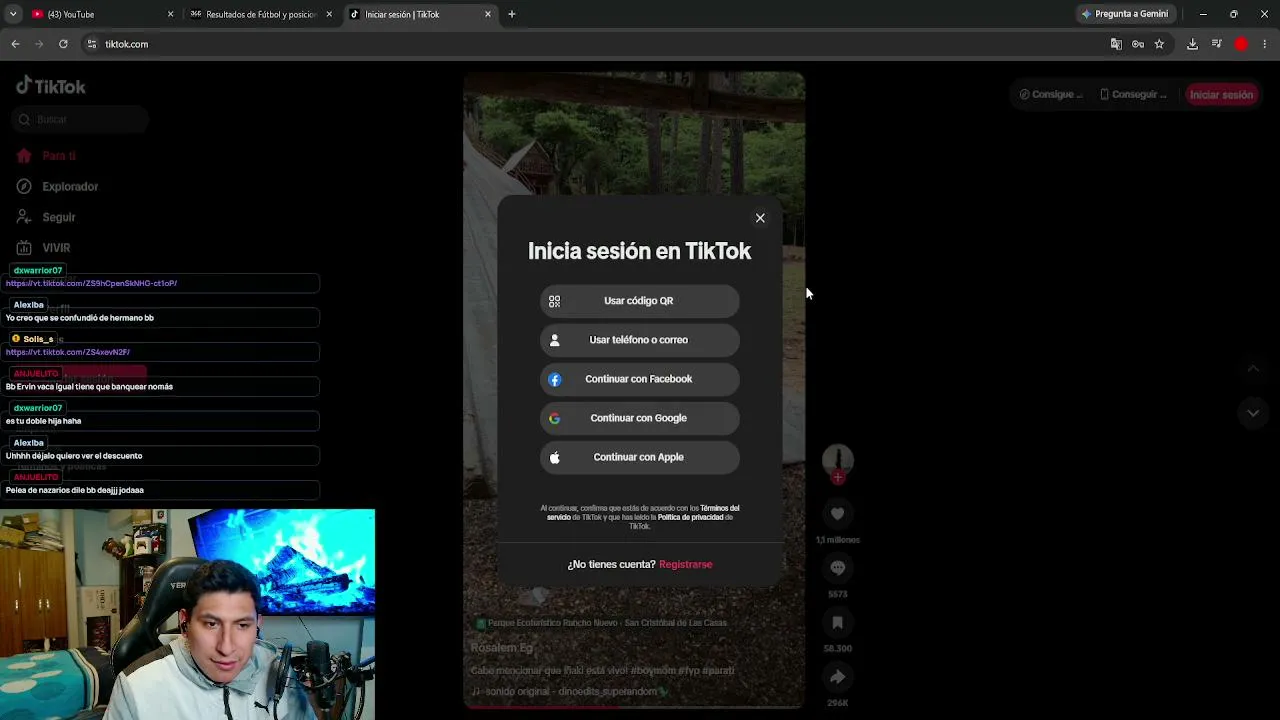This screenshot has height=720, width=1280.
Task: Go back in browser history
Action: pyautogui.click(x=15, y=44)
